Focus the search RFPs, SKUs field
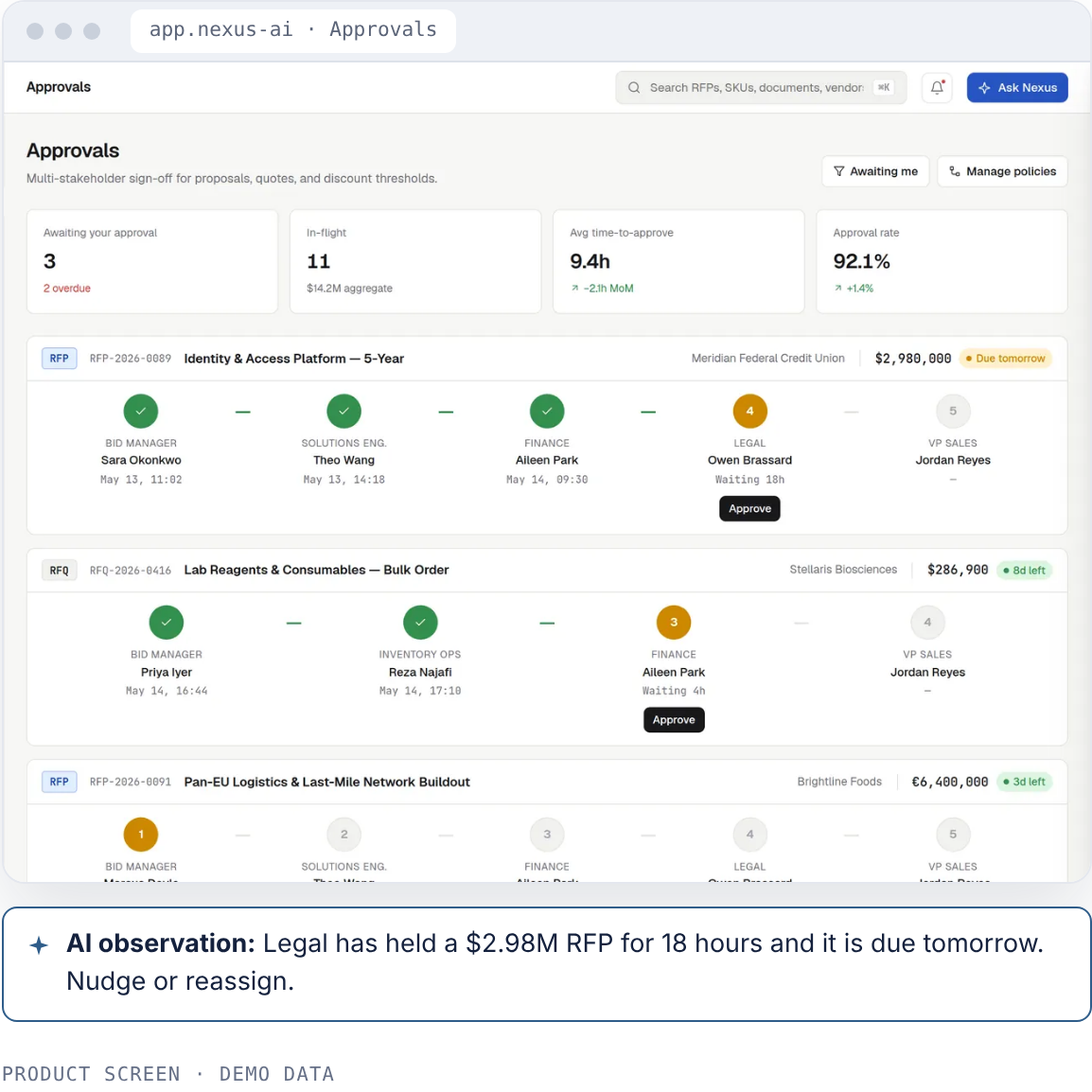 (x=761, y=88)
